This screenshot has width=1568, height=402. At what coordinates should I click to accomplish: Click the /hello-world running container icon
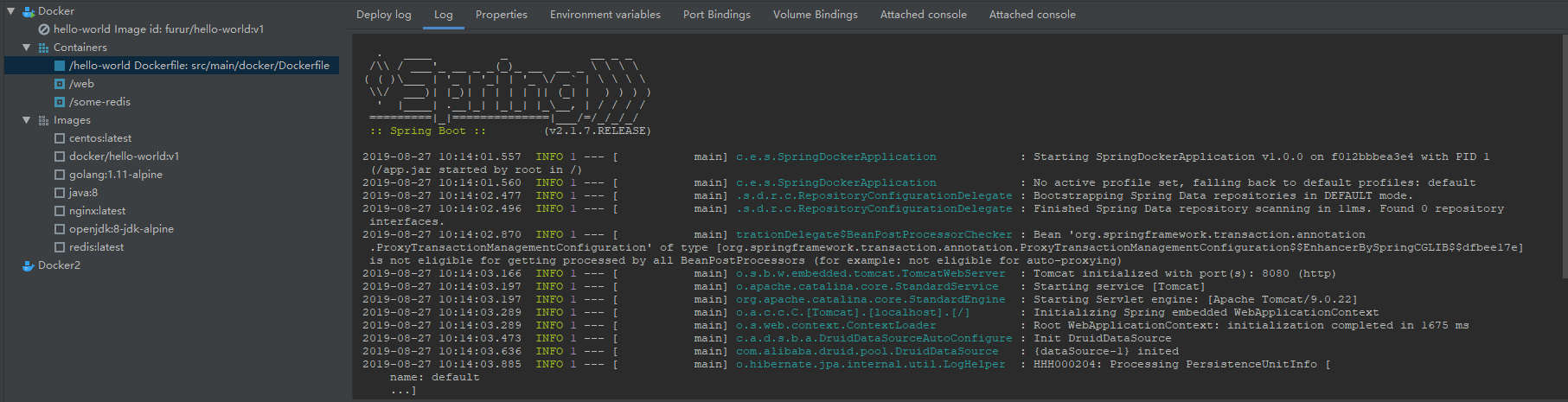(60, 66)
